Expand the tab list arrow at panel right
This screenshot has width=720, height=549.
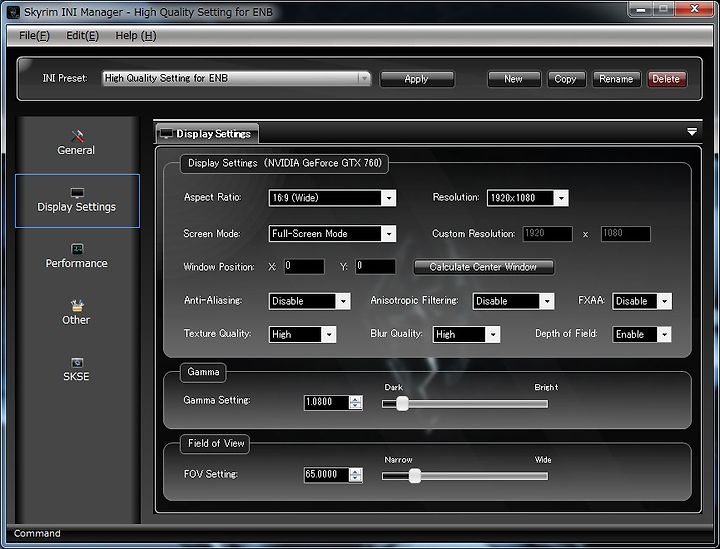[x=692, y=132]
